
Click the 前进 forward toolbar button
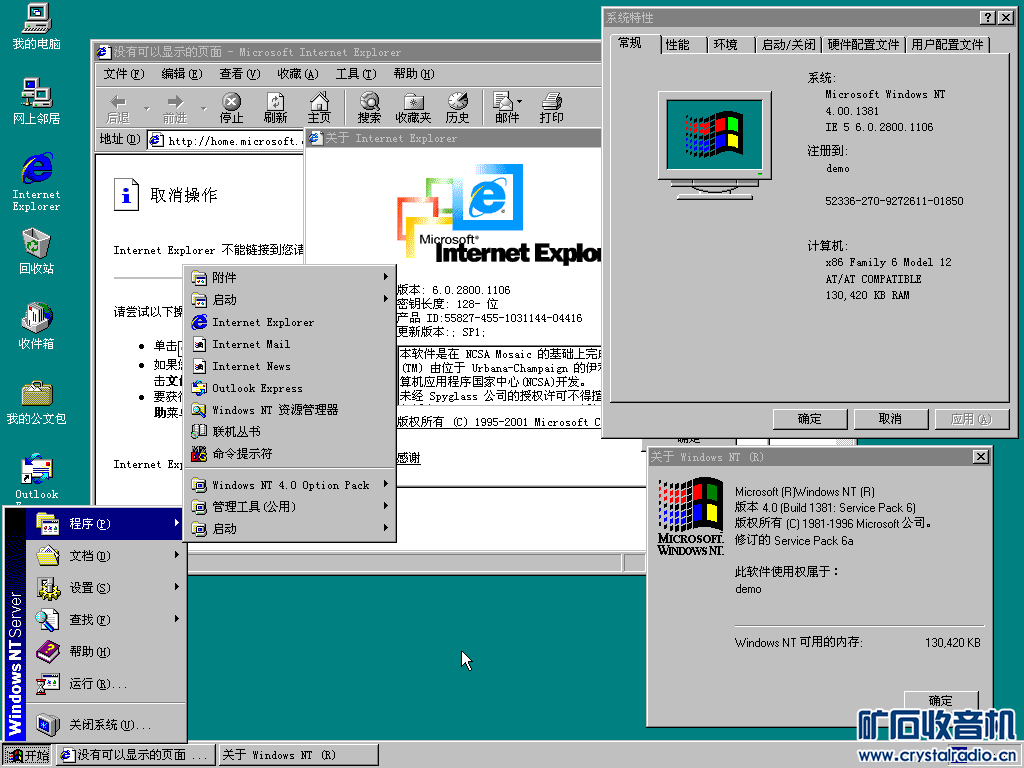point(175,108)
